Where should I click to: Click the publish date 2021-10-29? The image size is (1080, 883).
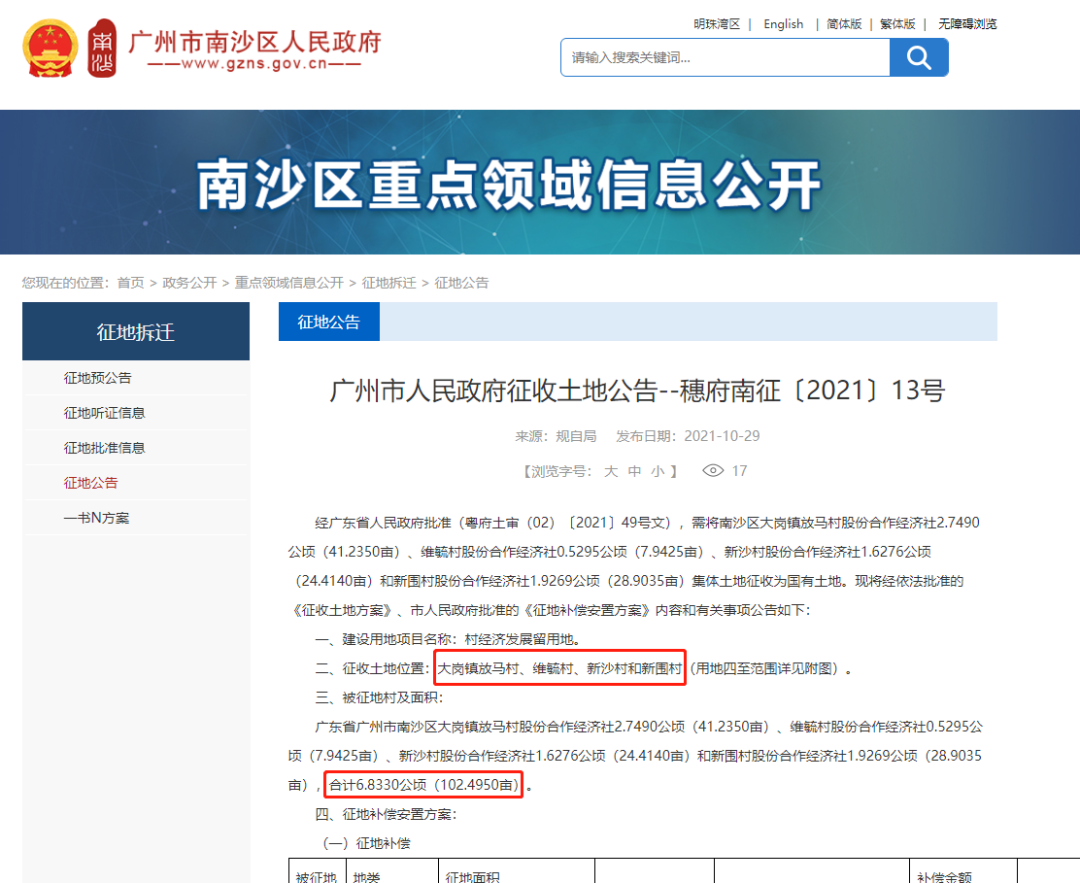point(722,436)
